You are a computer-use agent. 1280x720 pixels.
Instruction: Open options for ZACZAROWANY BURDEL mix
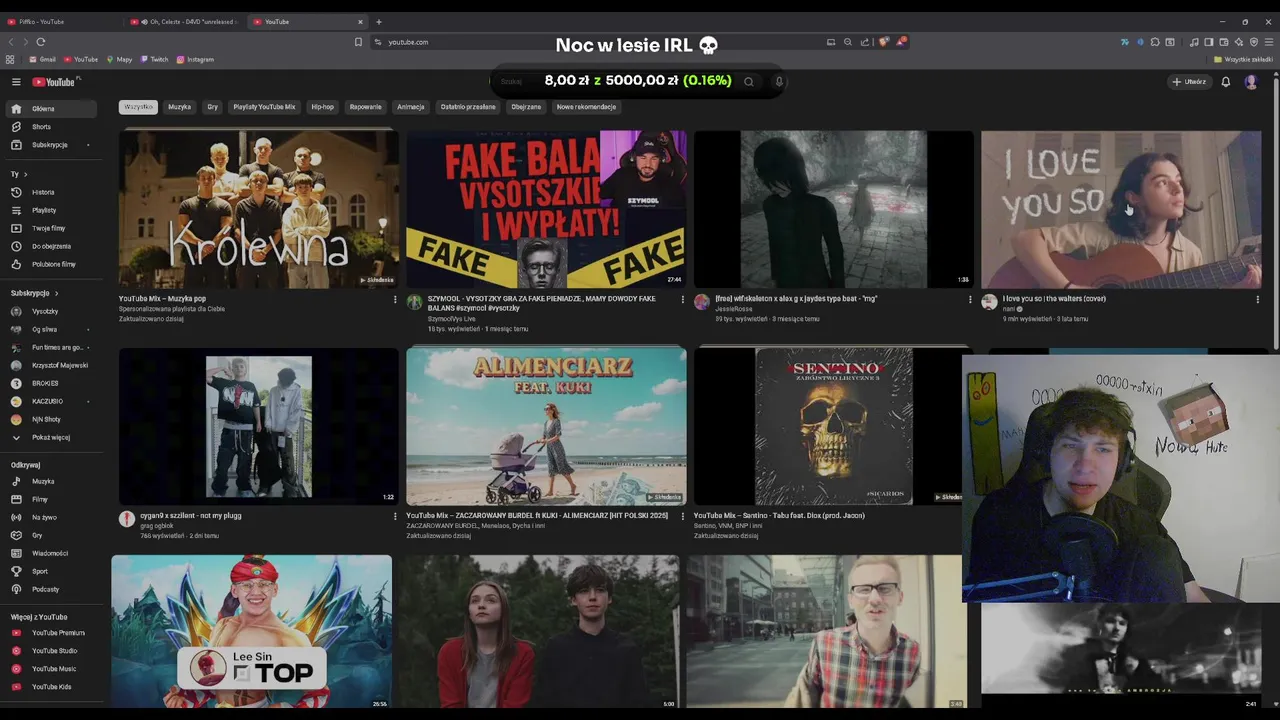(683, 516)
